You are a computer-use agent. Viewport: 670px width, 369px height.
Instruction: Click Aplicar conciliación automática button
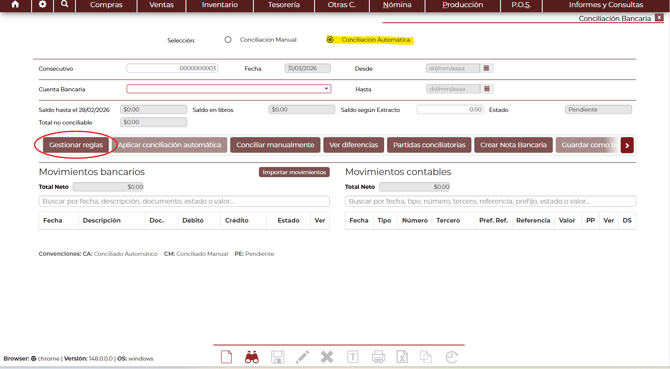pos(170,145)
